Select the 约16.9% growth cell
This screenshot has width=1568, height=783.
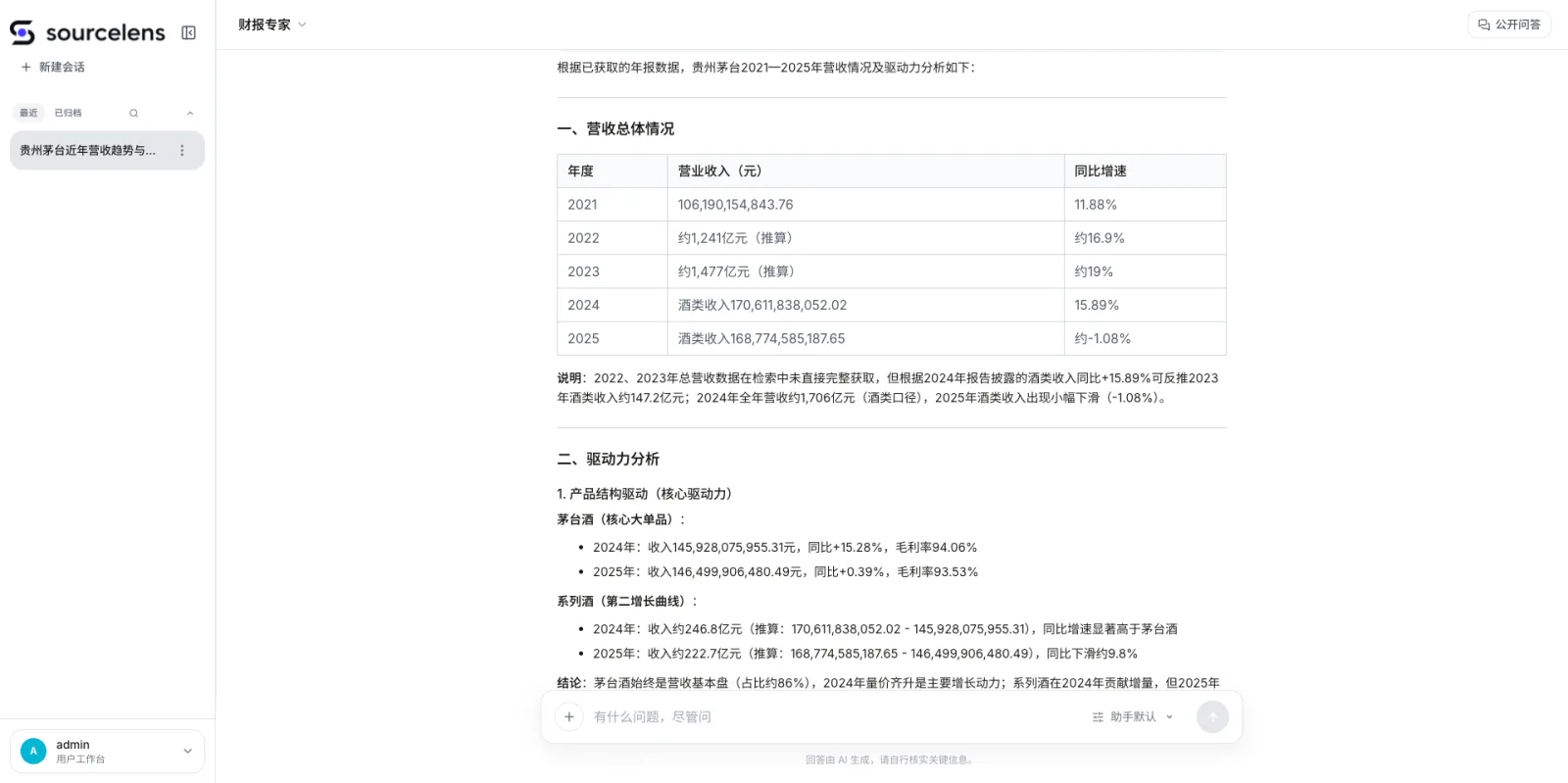pos(1145,238)
